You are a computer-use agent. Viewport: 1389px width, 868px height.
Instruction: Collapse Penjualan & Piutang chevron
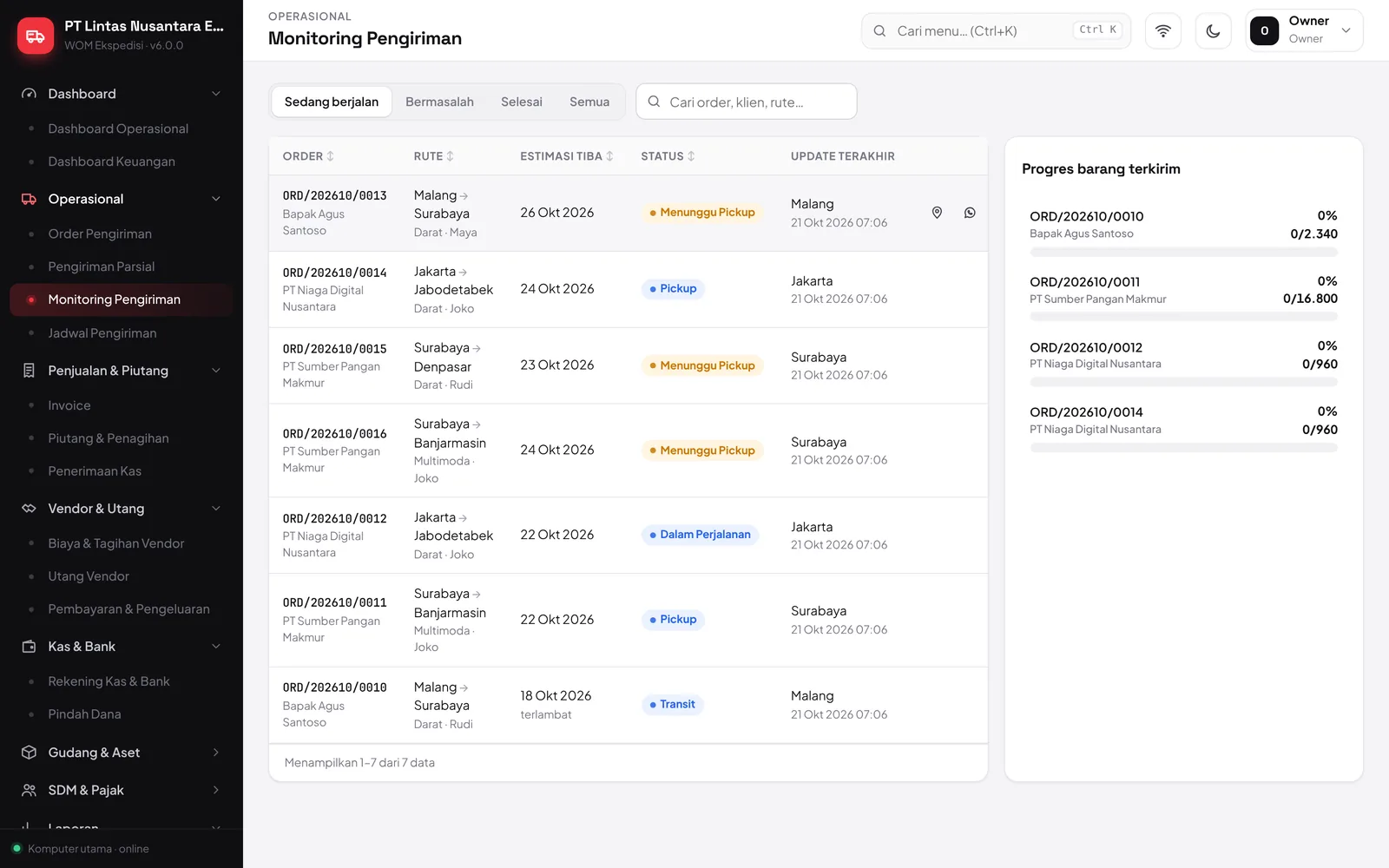point(216,371)
